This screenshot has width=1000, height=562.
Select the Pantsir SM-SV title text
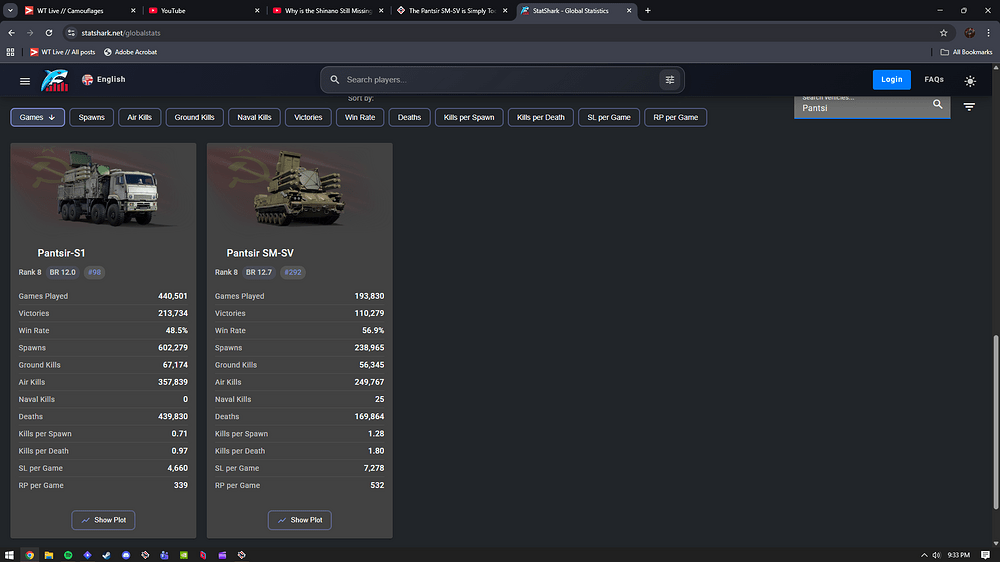click(x=260, y=253)
